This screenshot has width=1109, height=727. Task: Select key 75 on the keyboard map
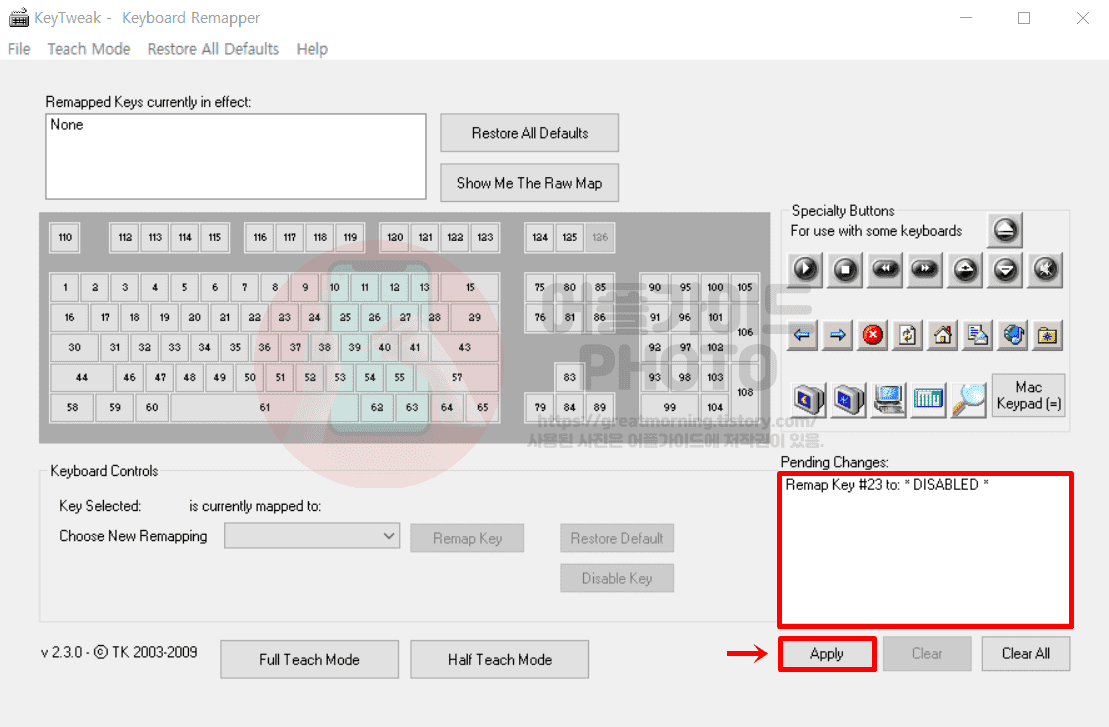[540, 288]
